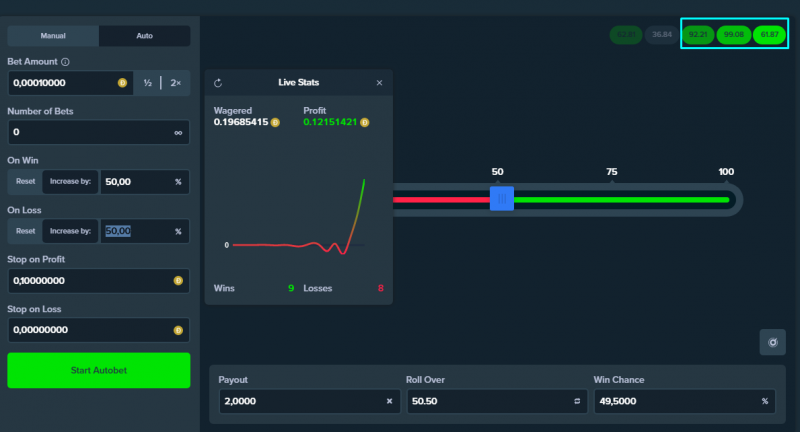Screen dimensions: 800x432
Task: Reset the Live Stats with refresh icon
Action: tap(218, 83)
